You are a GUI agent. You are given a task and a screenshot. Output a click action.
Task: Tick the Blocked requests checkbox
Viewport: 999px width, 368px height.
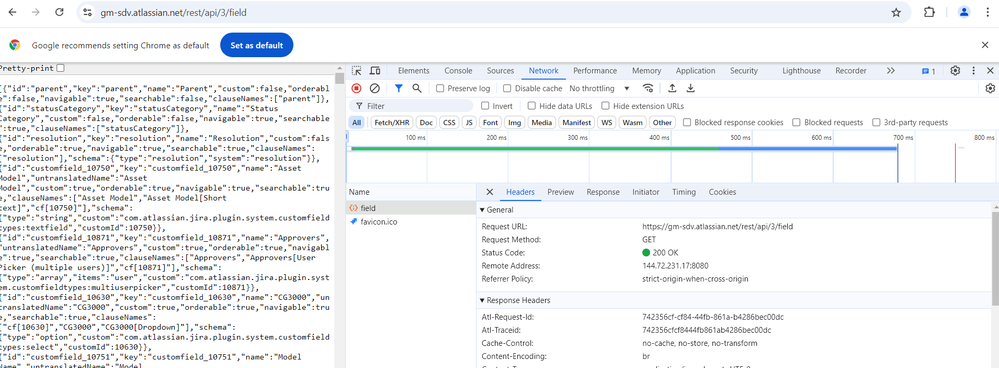[796, 122]
